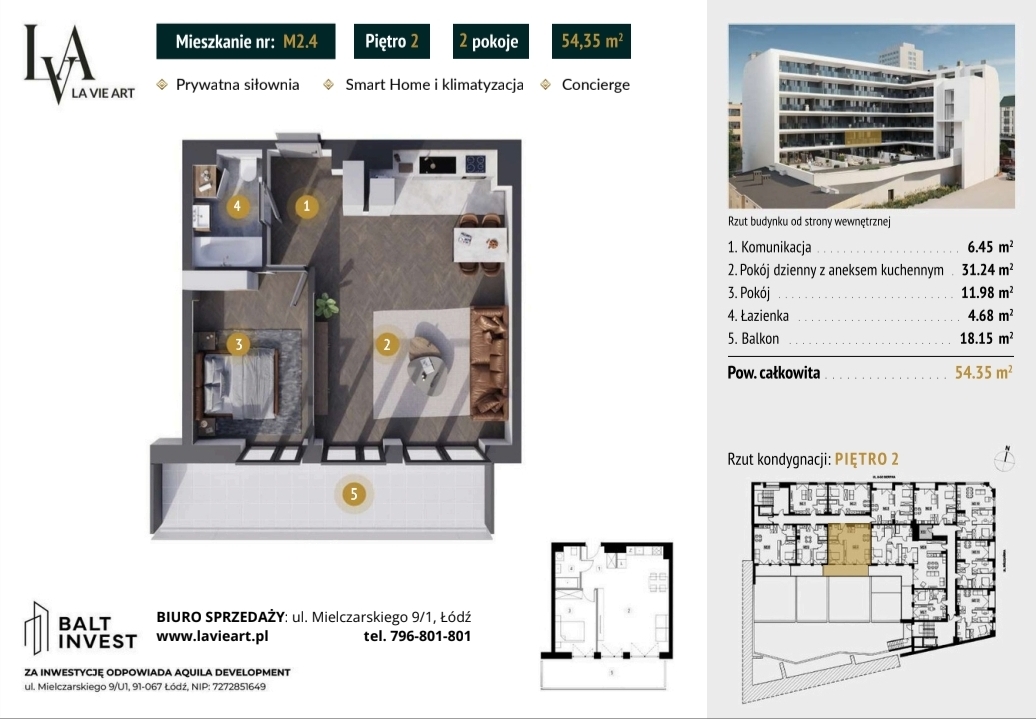This screenshot has height=719, width=1036.
Task: Click the highlighted apartment on floor plan
Action: click(850, 549)
